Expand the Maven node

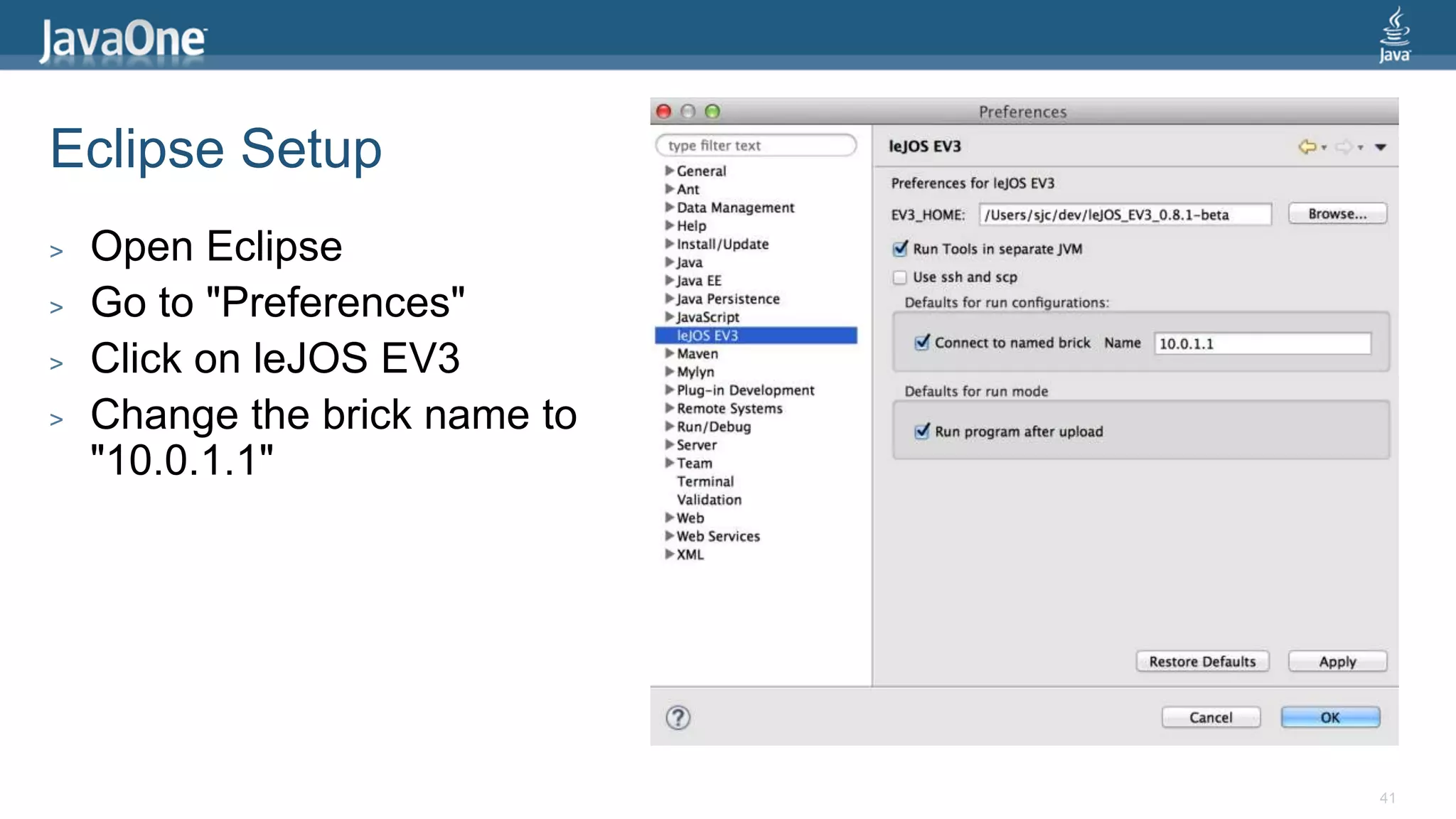[x=669, y=353]
